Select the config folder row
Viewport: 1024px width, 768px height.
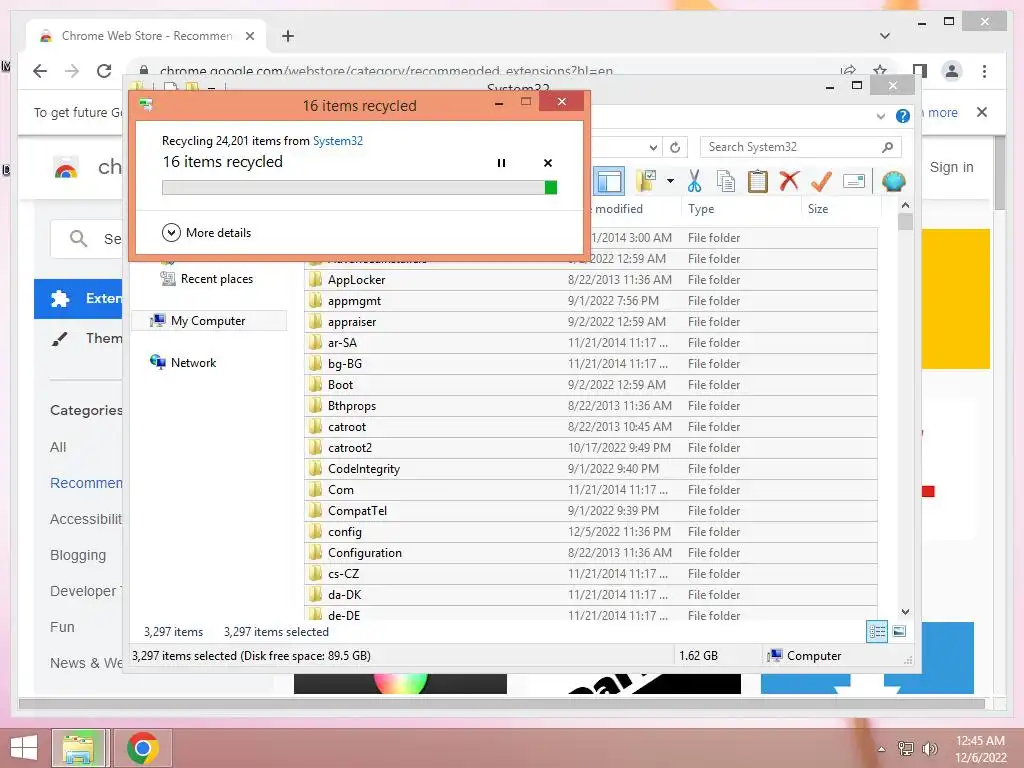[x=590, y=532]
